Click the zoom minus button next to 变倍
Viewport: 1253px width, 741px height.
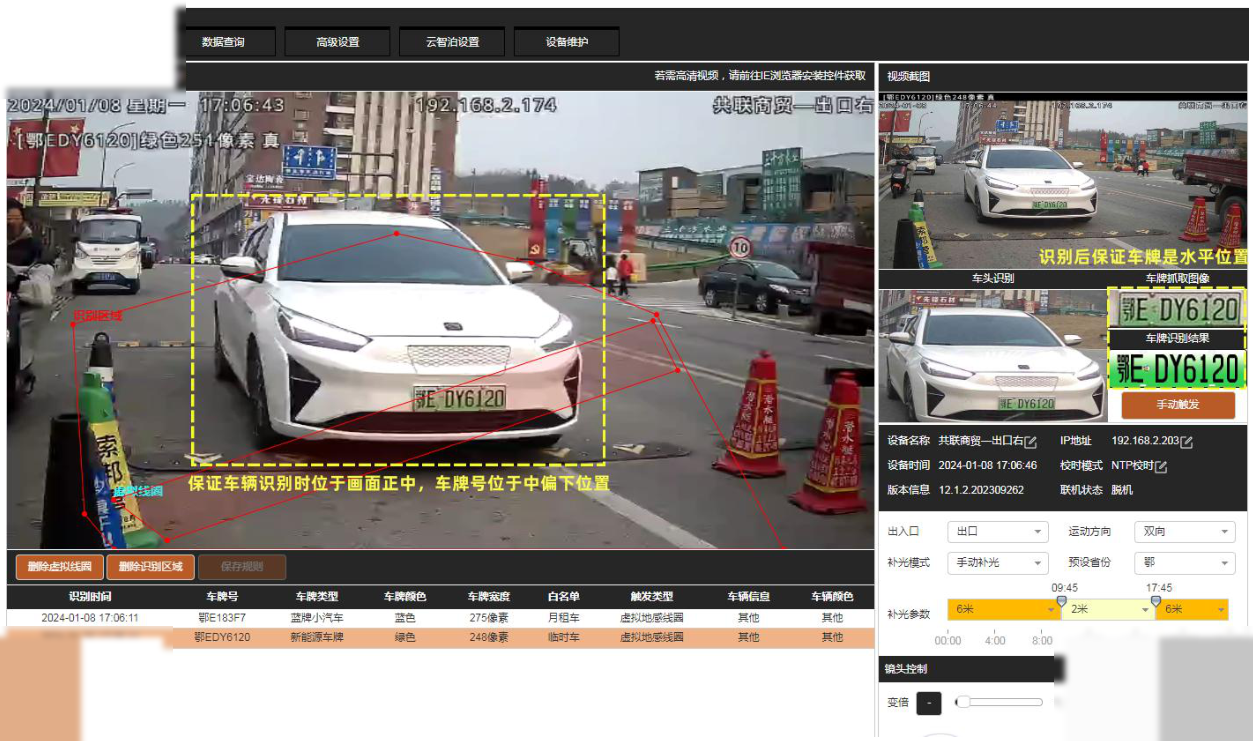pyautogui.click(x=929, y=703)
